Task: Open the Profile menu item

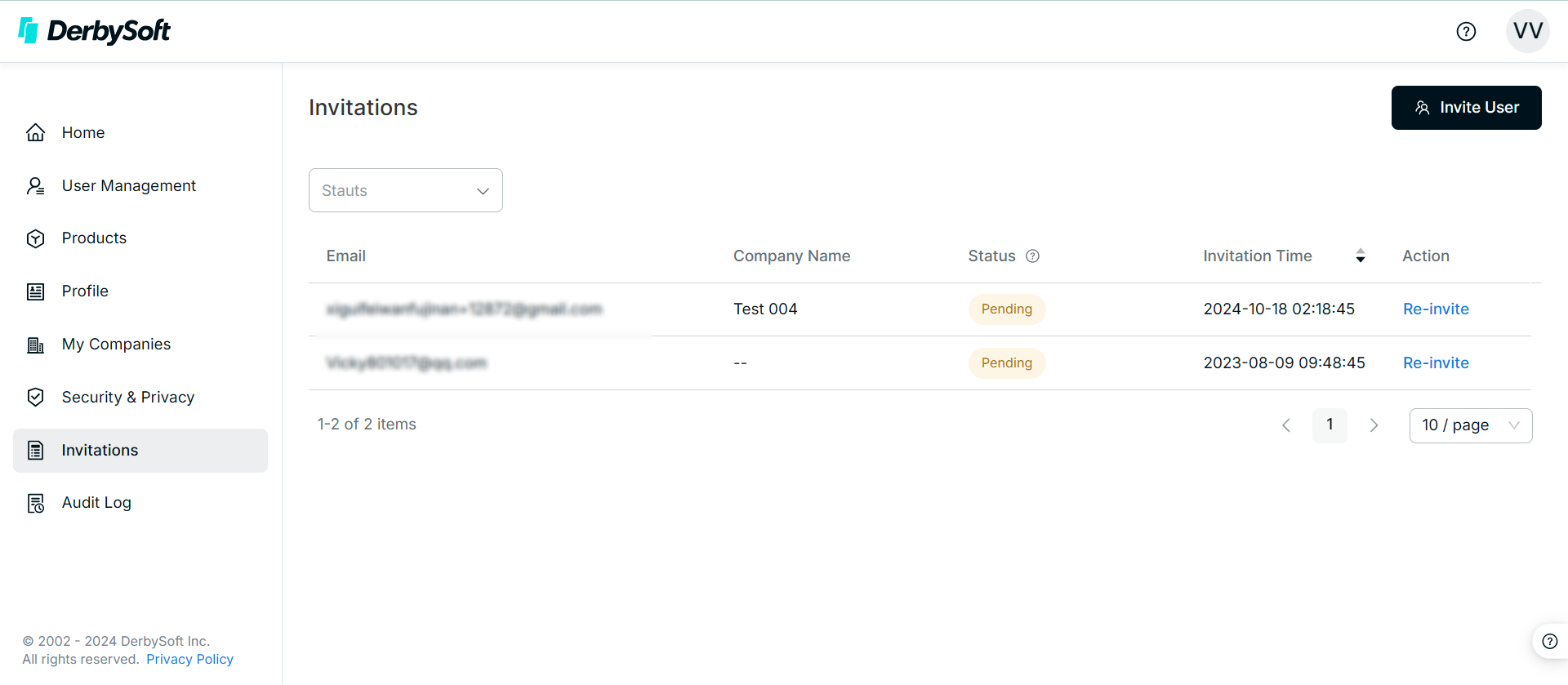Action: click(x=140, y=291)
